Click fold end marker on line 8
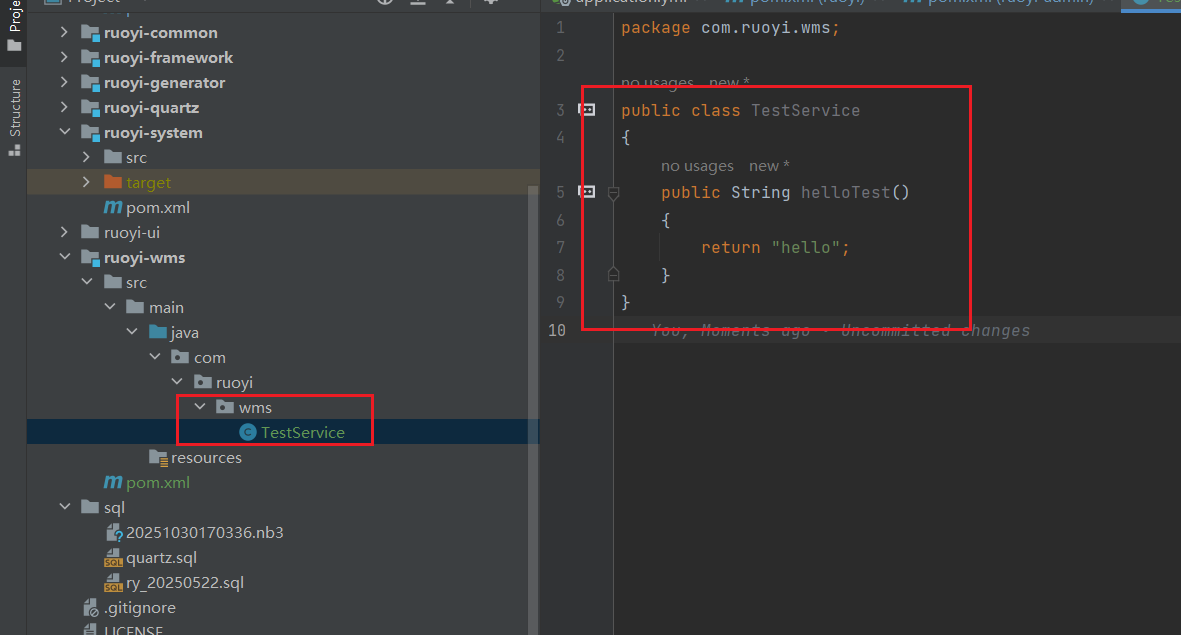The image size is (1181, 635). coord(614,274)
